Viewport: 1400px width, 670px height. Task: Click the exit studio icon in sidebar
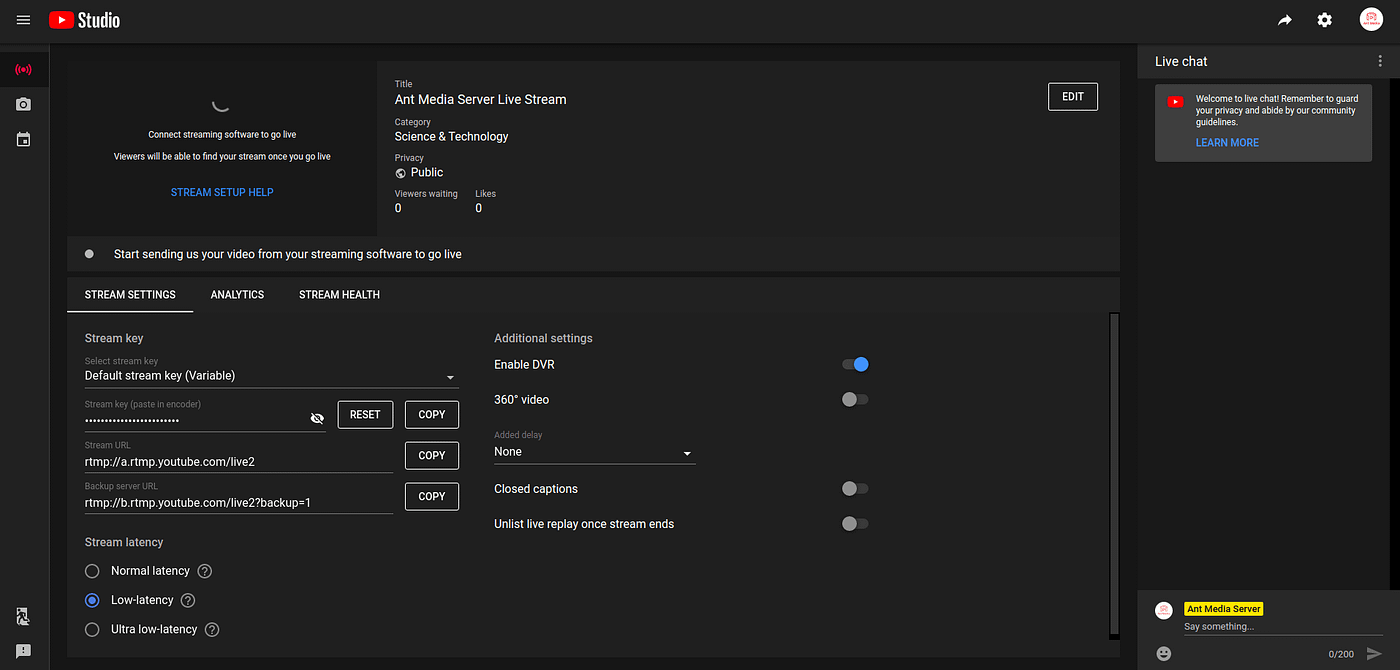click(24, 617)
